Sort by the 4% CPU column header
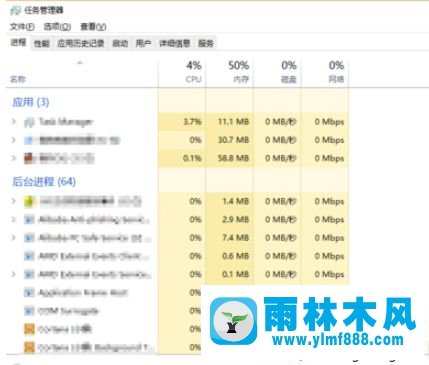 pos(182,73)
